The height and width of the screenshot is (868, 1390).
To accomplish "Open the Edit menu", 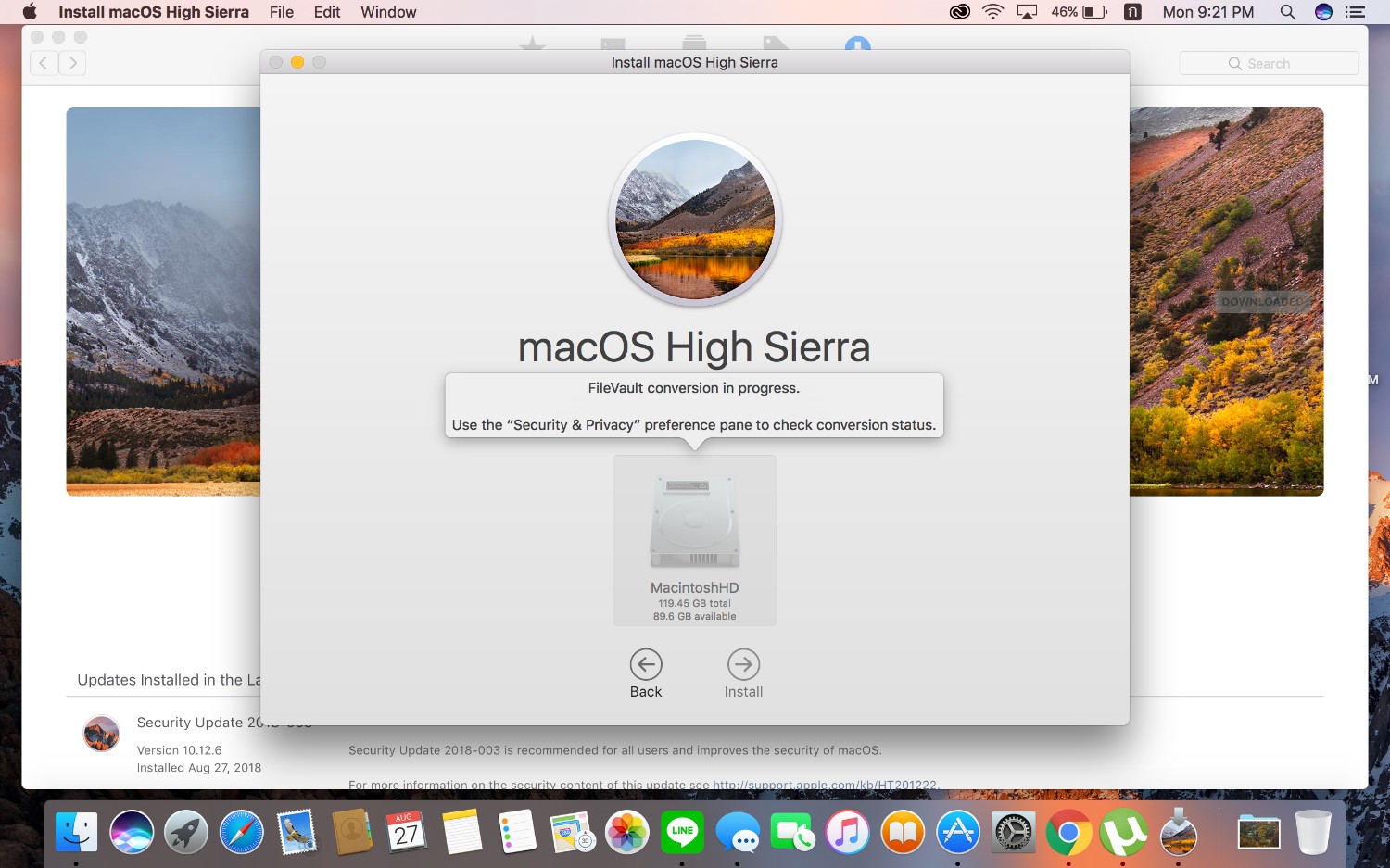I will pyautogui.click(x=327, y=12).
